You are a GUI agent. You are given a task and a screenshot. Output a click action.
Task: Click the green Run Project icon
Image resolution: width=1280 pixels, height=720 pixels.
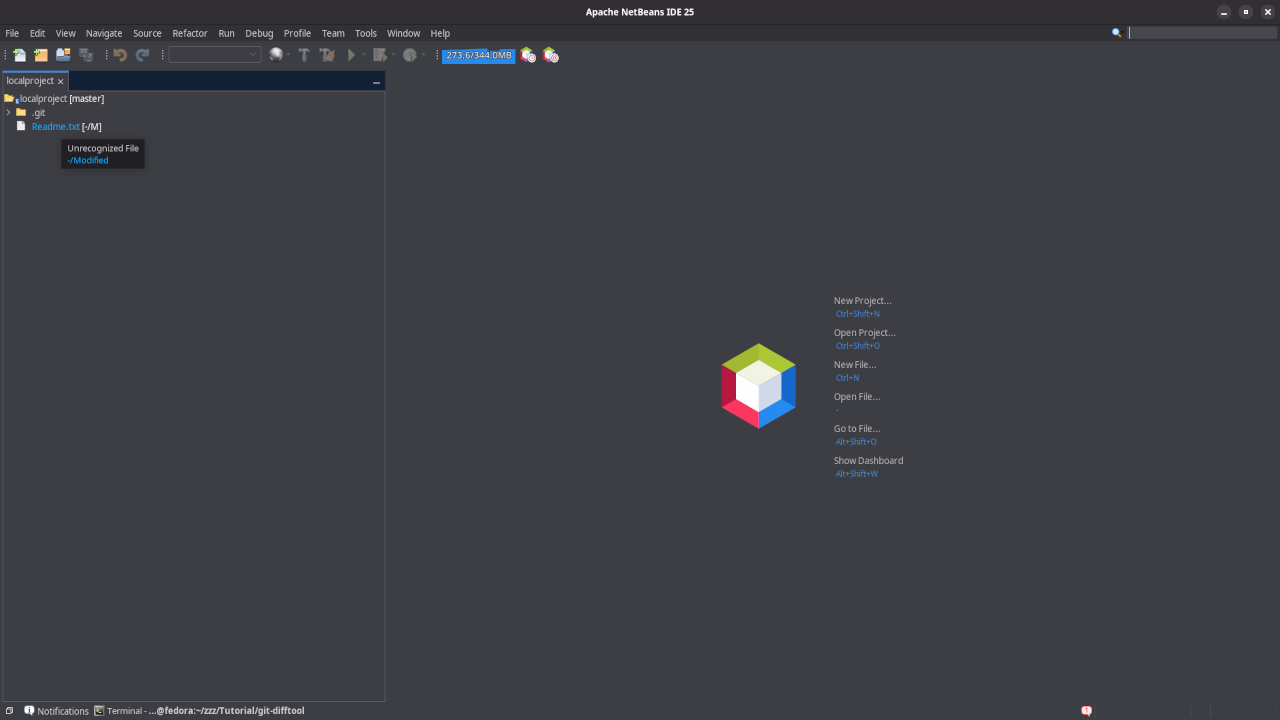point(351,55)
